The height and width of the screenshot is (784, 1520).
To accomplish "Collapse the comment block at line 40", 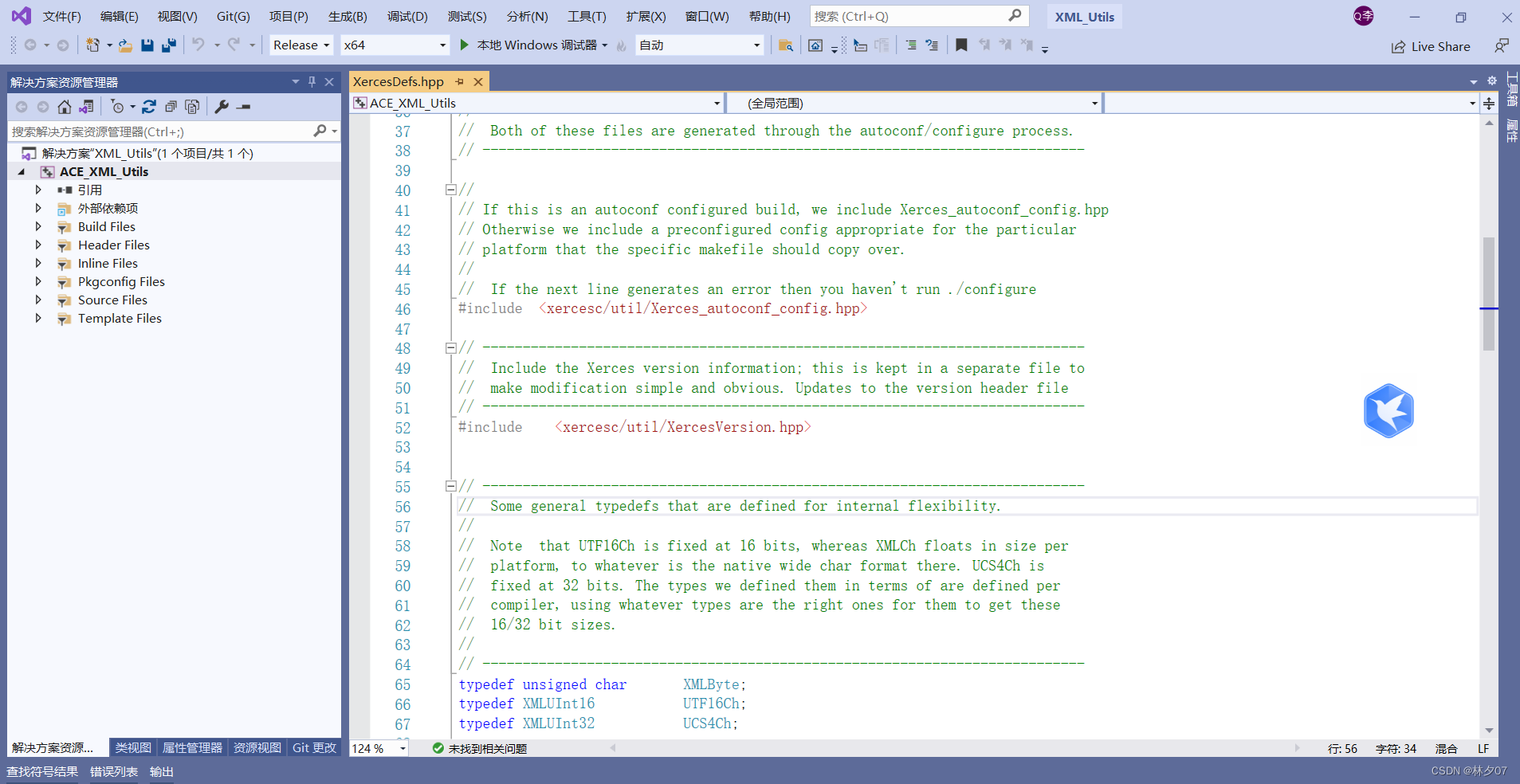I will [x=450, y=190].
